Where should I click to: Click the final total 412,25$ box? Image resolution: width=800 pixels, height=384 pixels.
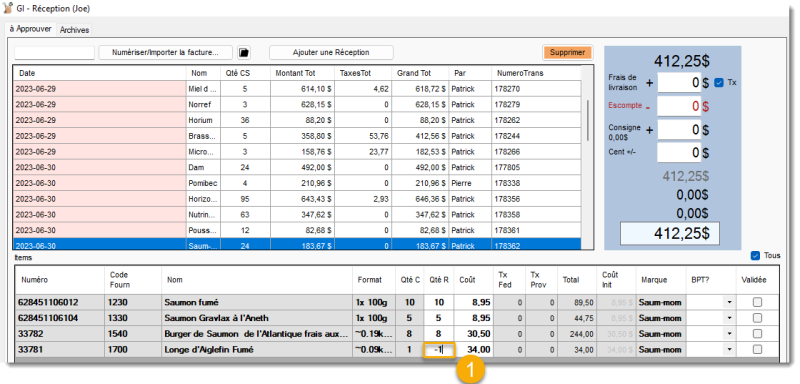coord(669,233)
